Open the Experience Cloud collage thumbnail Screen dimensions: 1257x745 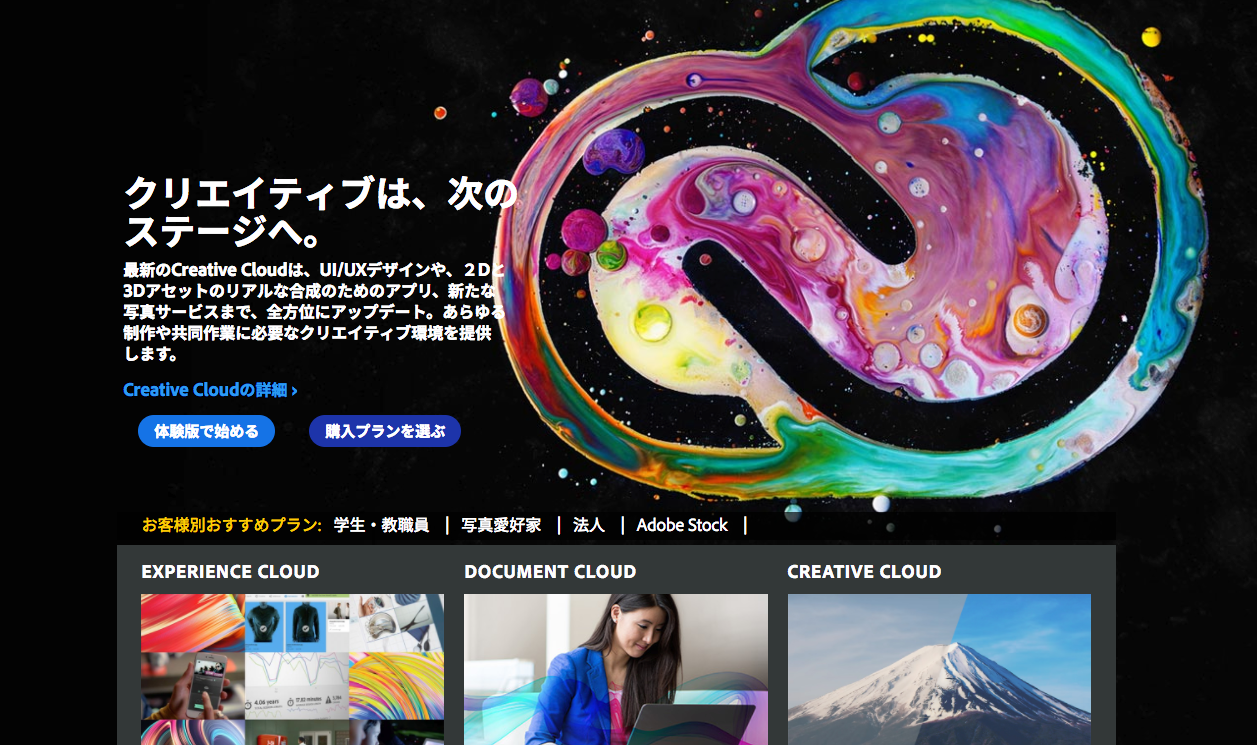coord(292,670)
